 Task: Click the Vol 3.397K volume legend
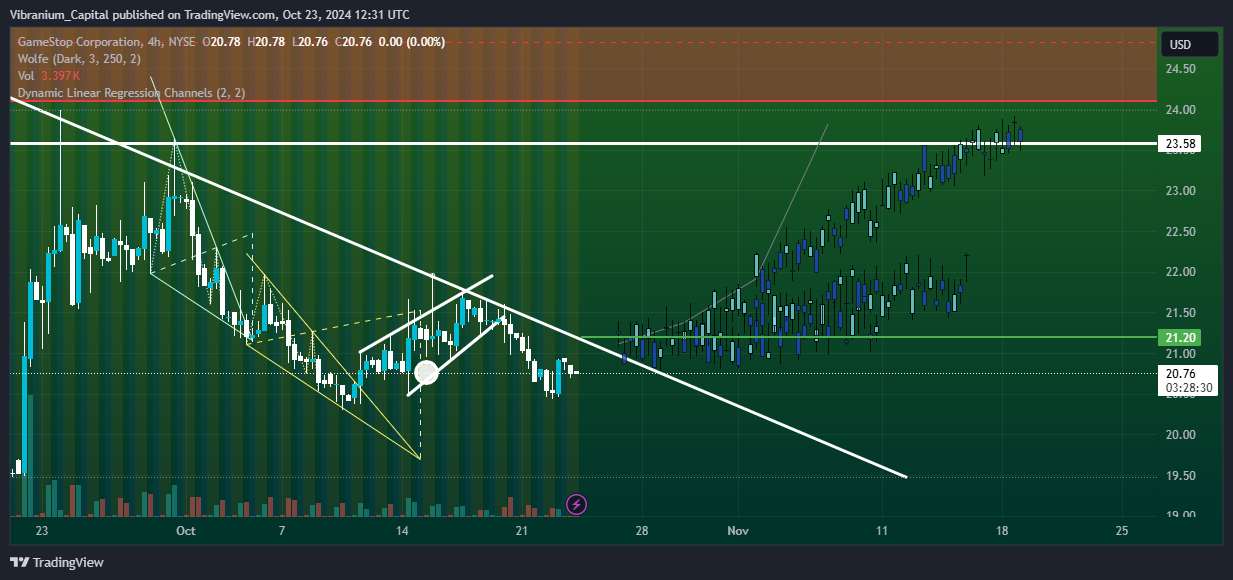49,75
